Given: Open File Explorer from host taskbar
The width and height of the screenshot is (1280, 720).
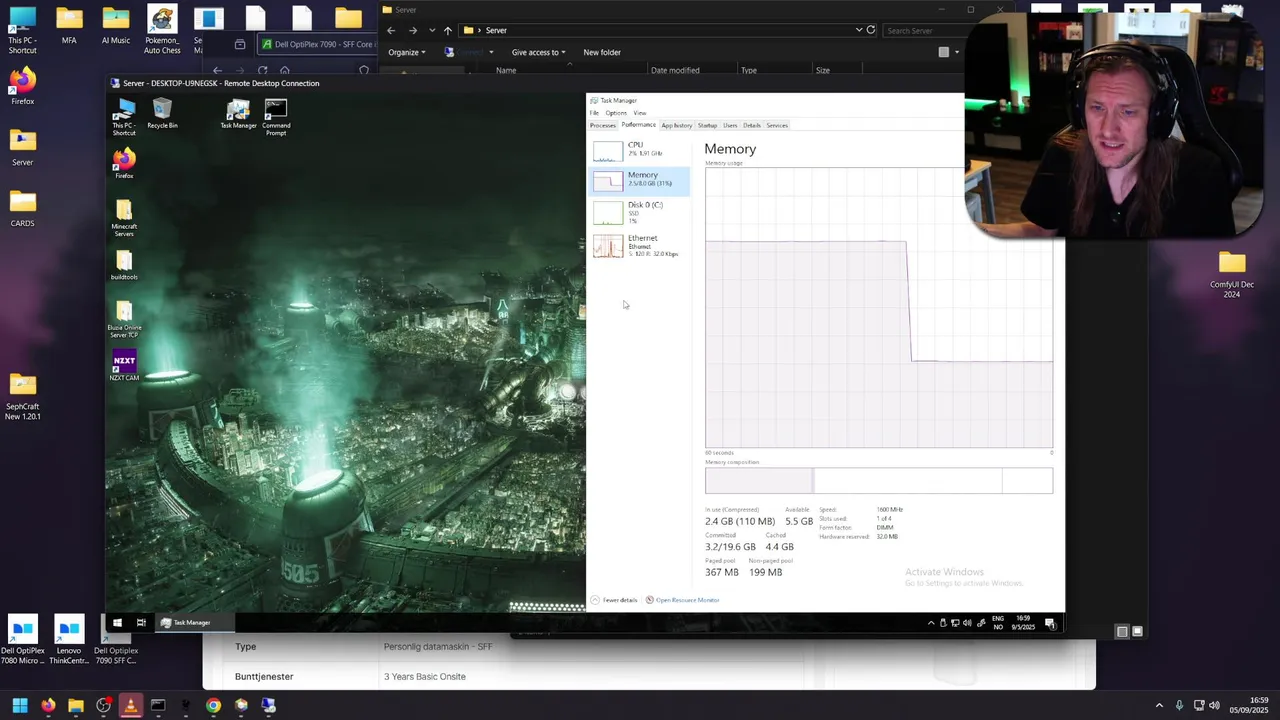Looking at the screenshot, I should pos(75,705).
